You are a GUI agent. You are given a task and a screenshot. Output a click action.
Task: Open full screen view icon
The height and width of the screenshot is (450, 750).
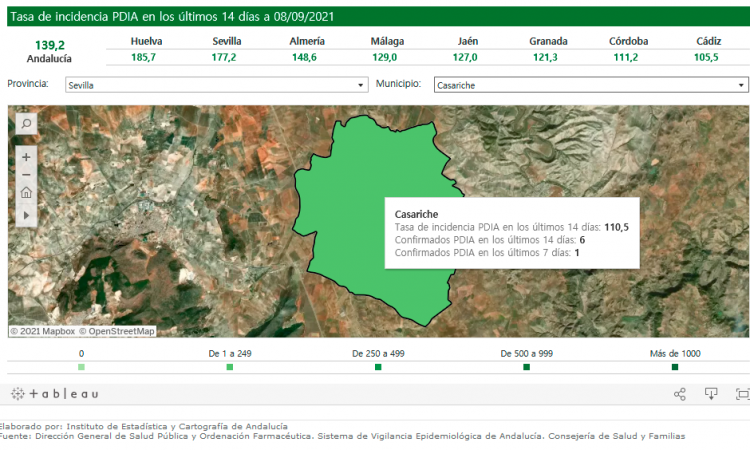point(741,394)
